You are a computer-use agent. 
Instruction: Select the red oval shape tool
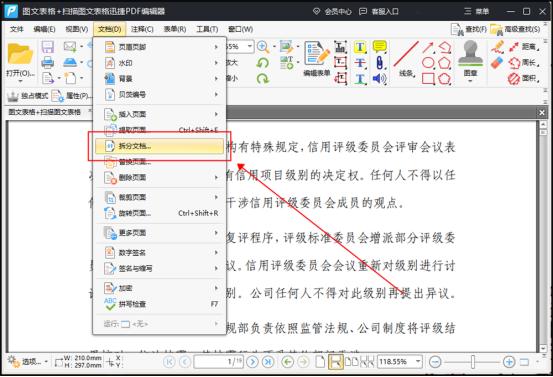pos(428,63)
